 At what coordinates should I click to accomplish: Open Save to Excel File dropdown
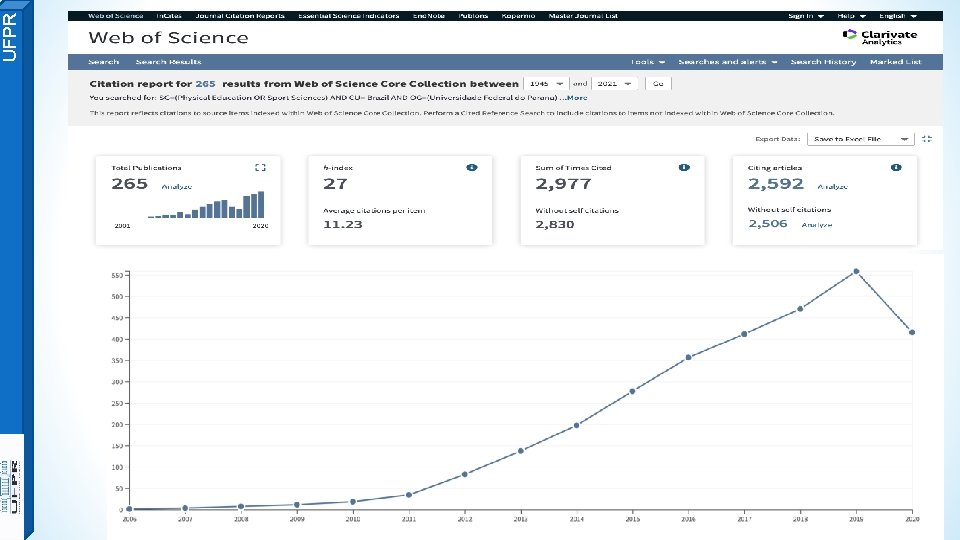pyautogui.click(x=860, y=139)
